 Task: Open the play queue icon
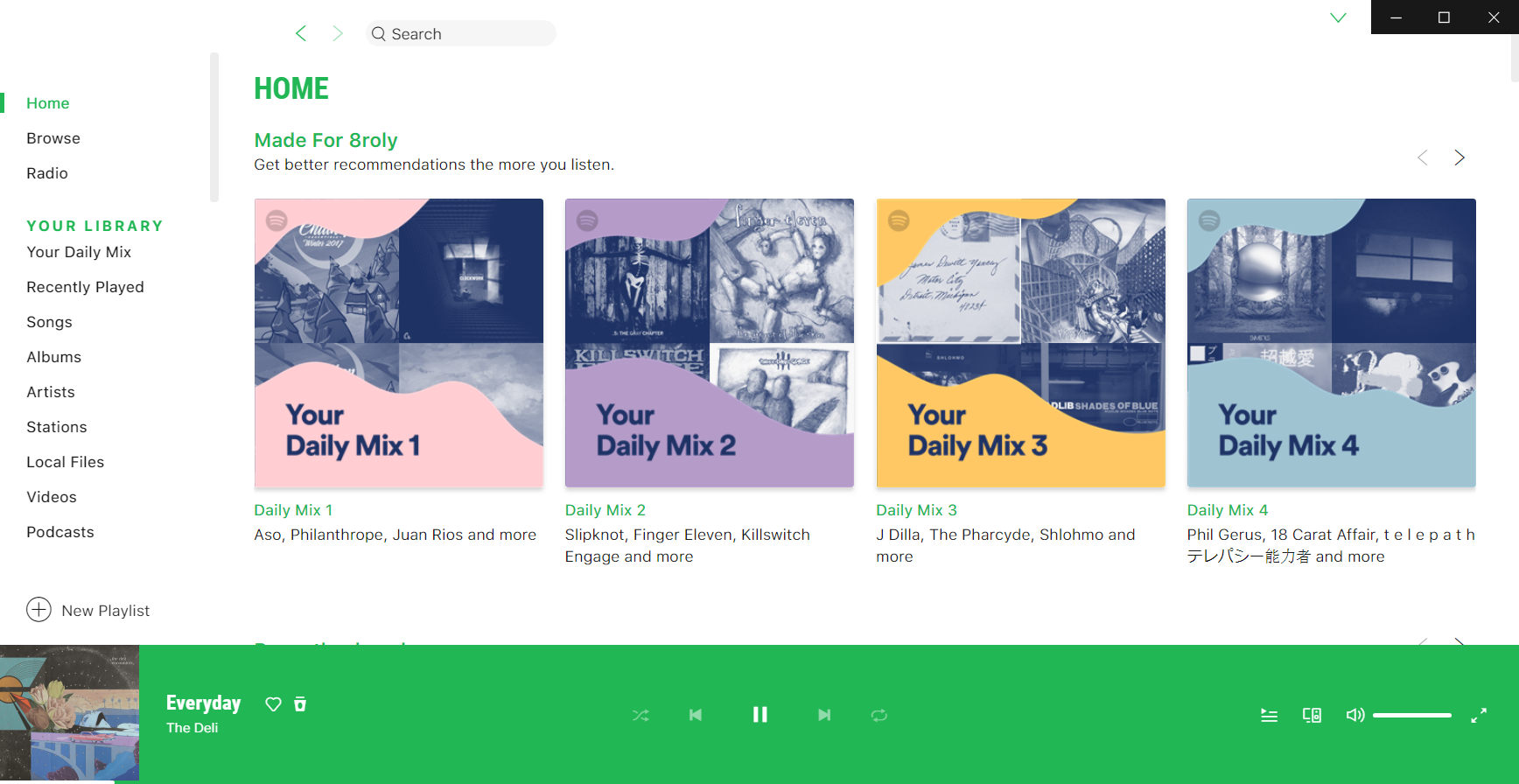click(1269, 716)
